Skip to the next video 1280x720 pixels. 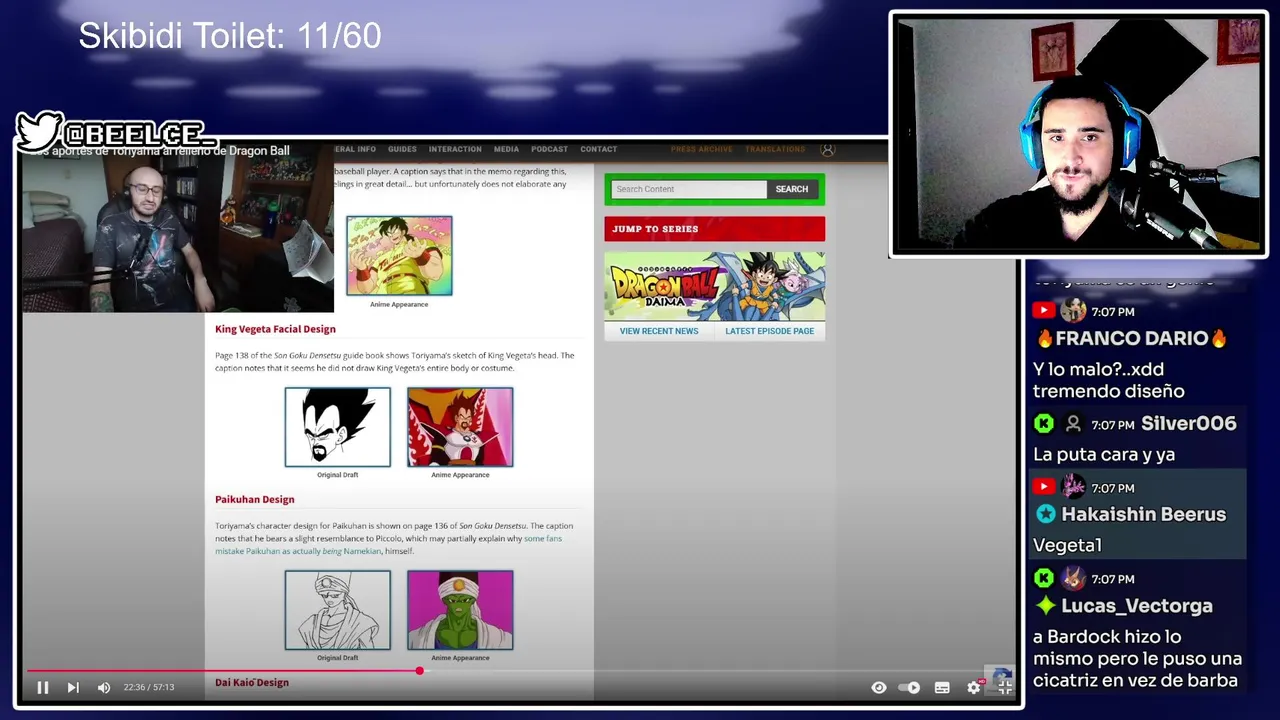(x=73, y=687)
